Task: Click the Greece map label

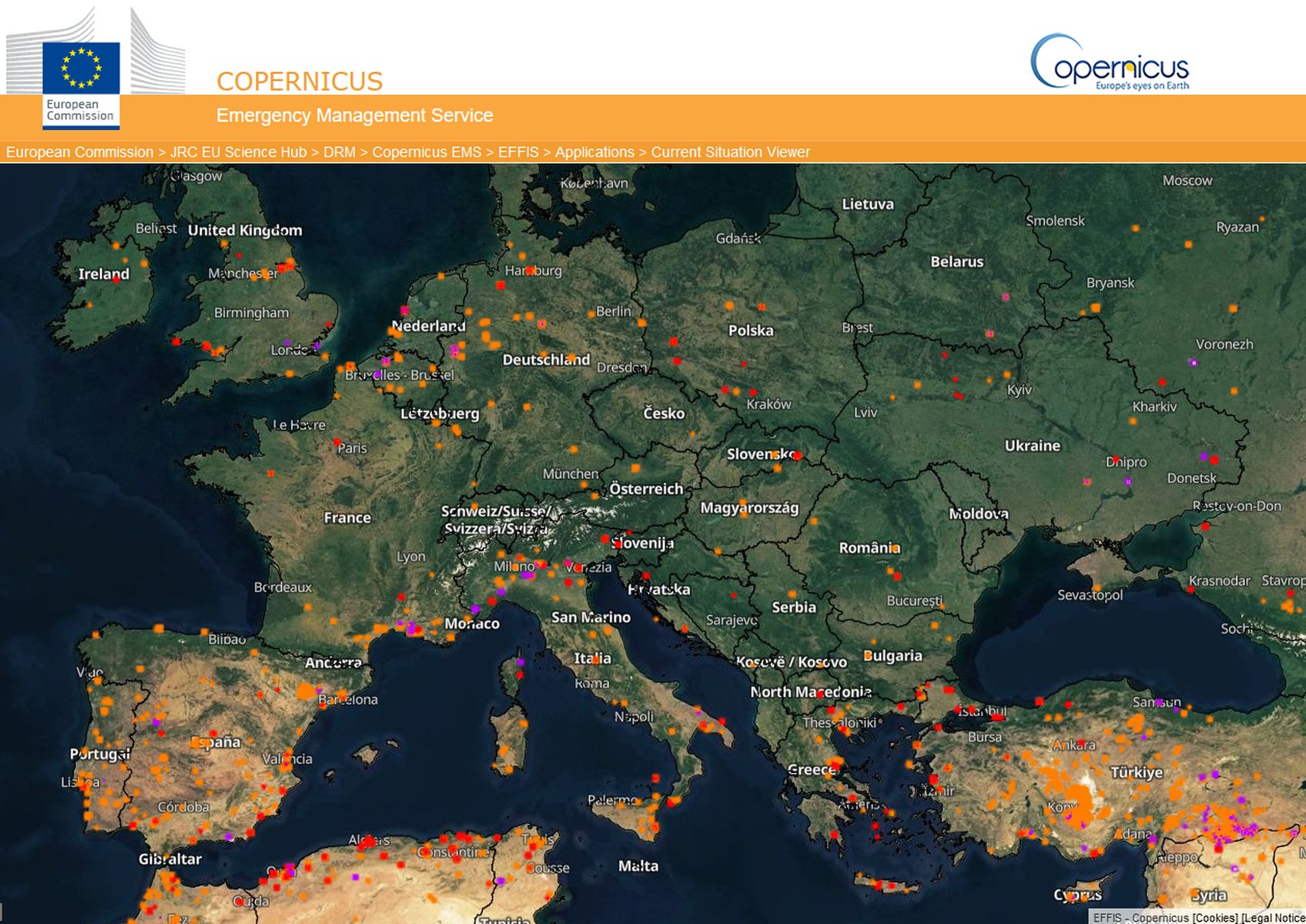Action: (812, 769)
